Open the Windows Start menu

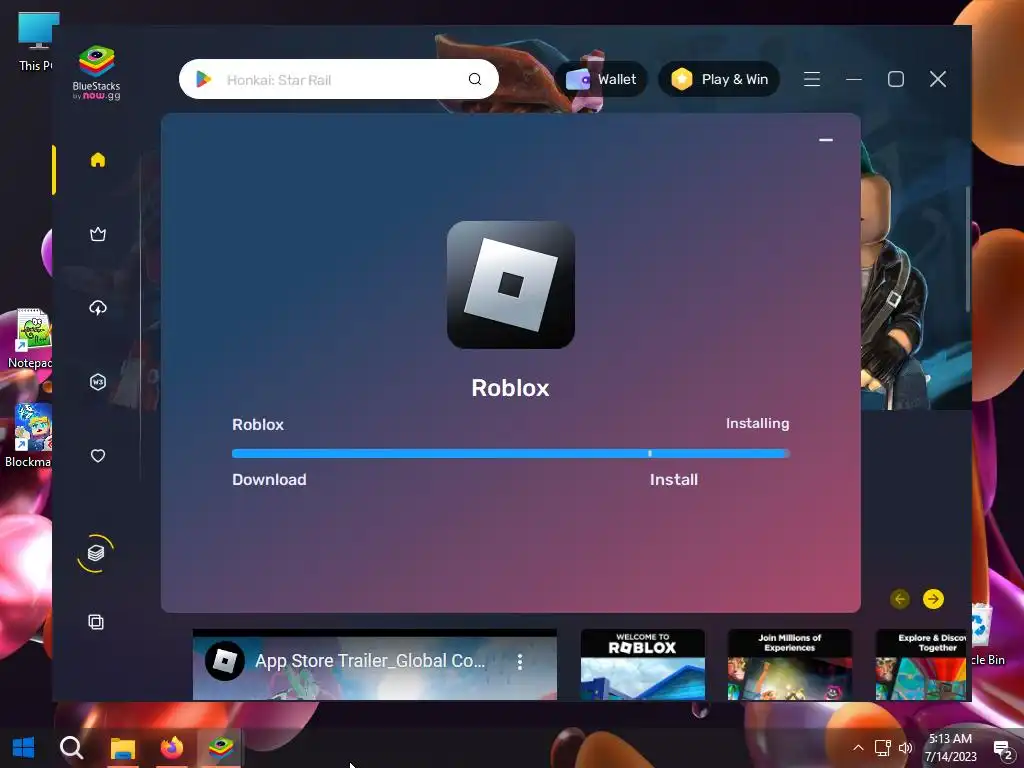tap(24, 748)
